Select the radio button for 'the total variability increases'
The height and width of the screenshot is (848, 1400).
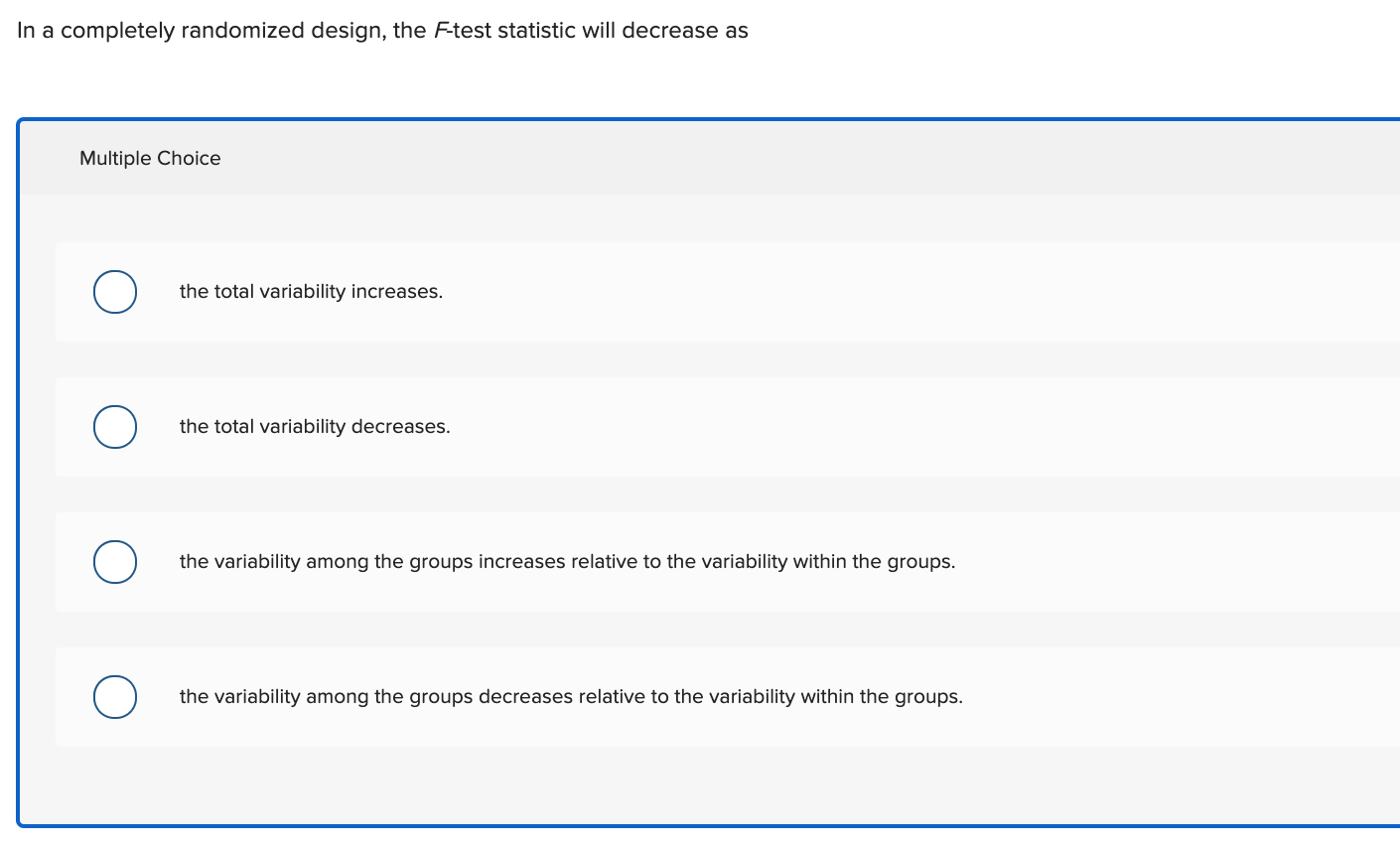coord(114,291)
